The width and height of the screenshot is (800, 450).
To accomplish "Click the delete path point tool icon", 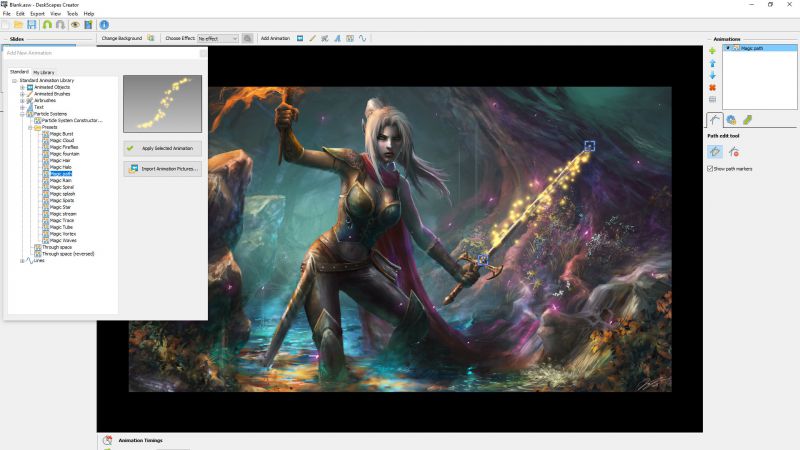I will tap(734, 152).
